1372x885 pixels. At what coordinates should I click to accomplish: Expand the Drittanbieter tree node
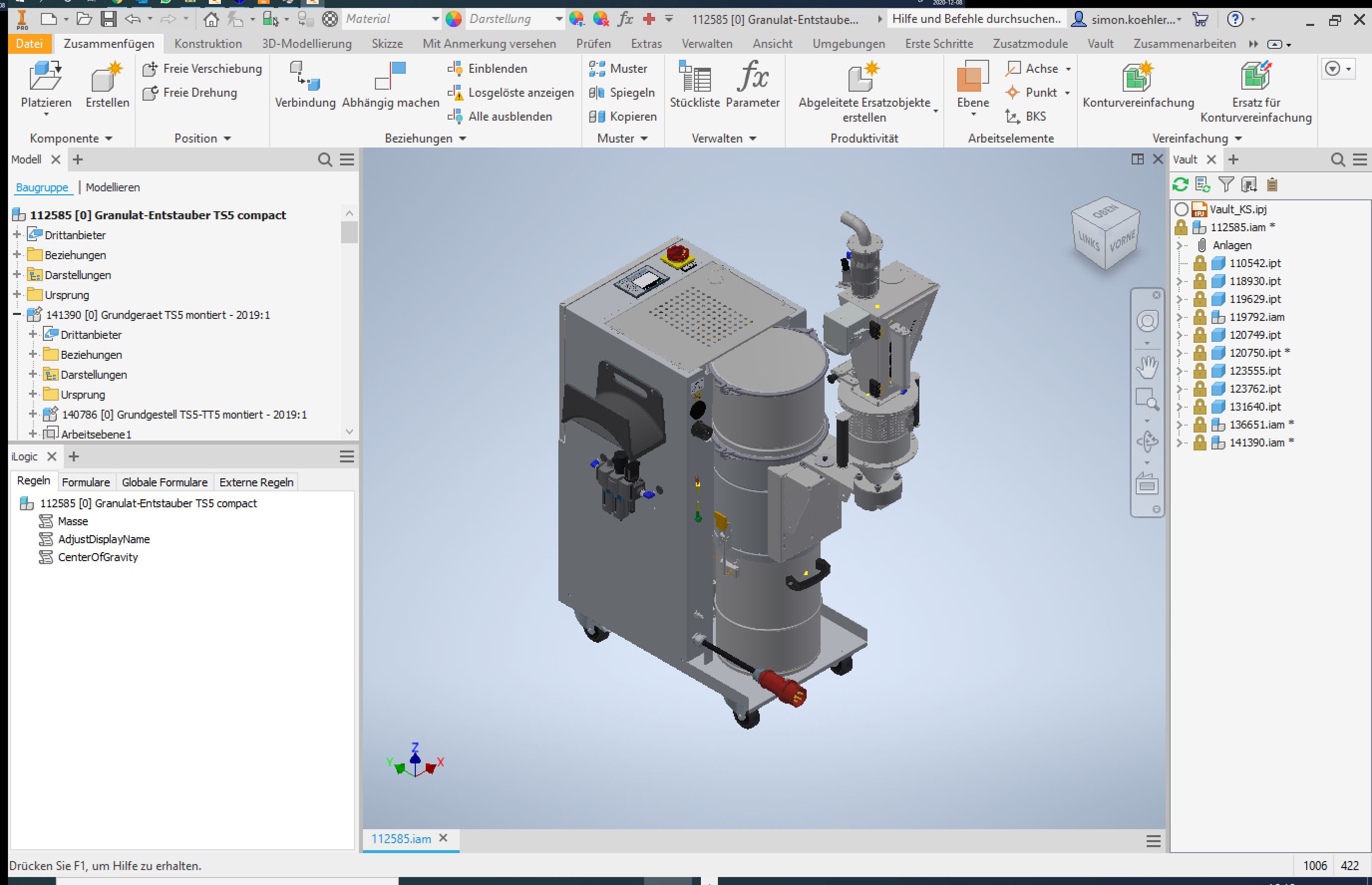pyautogui.click(x=16, y=235)
